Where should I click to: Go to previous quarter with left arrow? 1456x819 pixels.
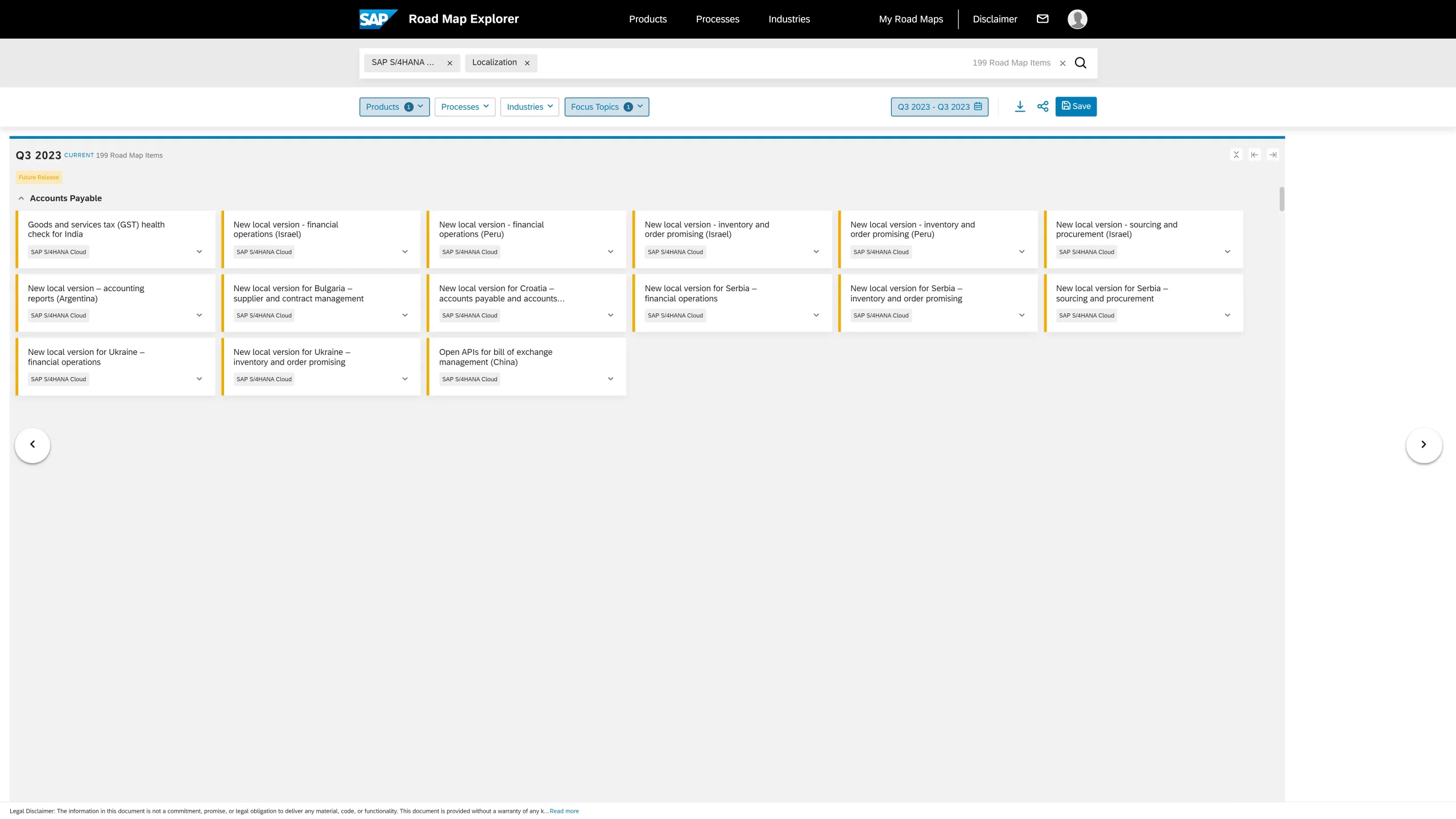tap(32, 445)
